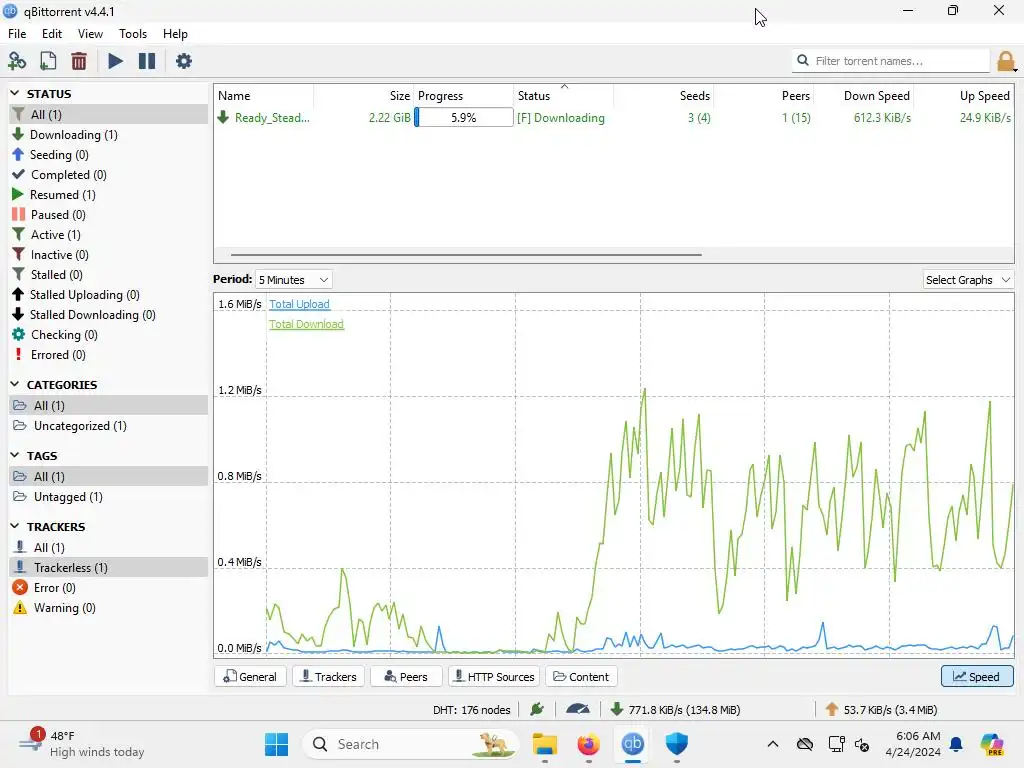1024x768 pixels.
Task: Switch to the HTTP Sources tab
Action: [x=494, y=677]
